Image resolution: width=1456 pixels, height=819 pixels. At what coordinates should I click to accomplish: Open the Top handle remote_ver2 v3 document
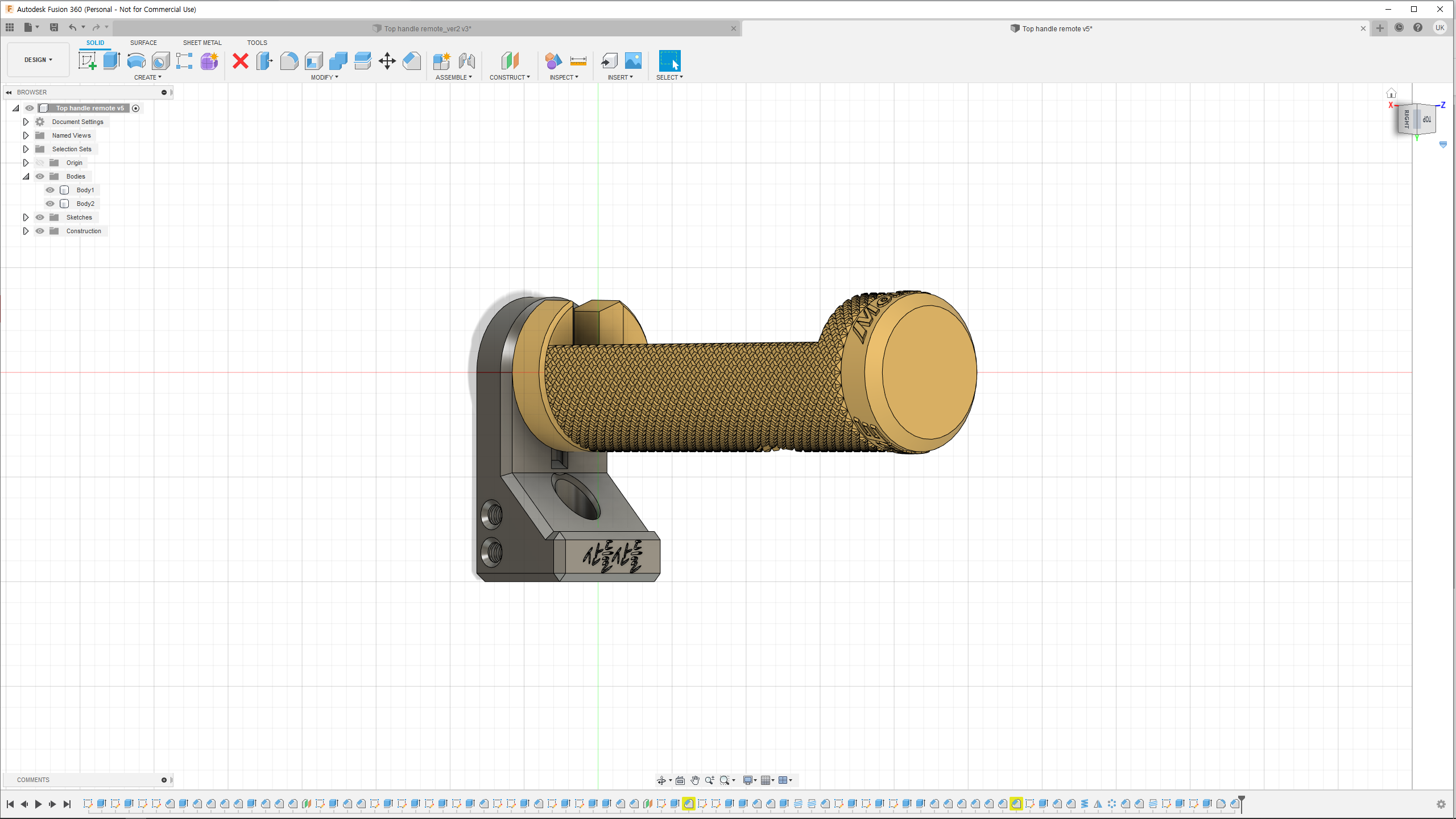click(427, 28)
